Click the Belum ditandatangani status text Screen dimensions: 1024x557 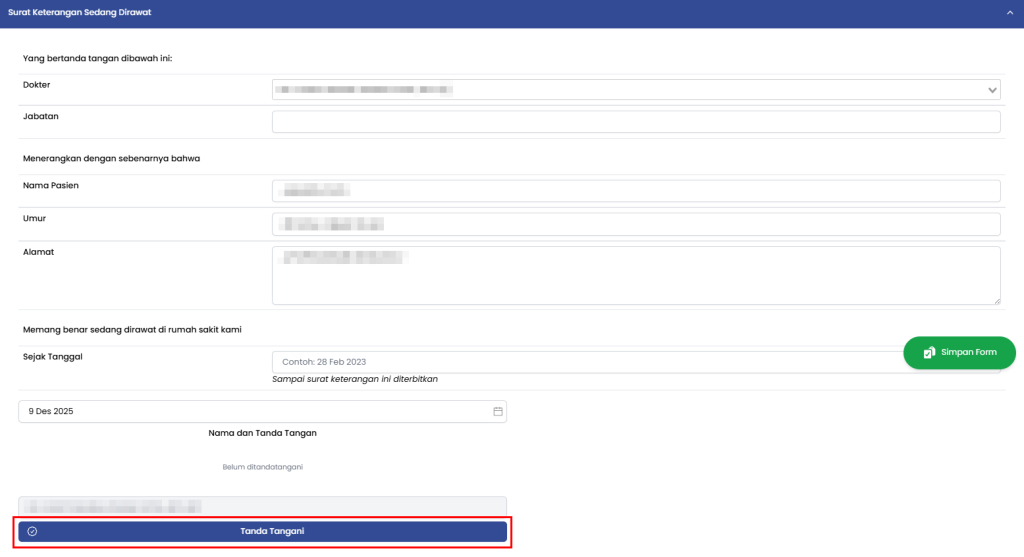pos(262,467)
